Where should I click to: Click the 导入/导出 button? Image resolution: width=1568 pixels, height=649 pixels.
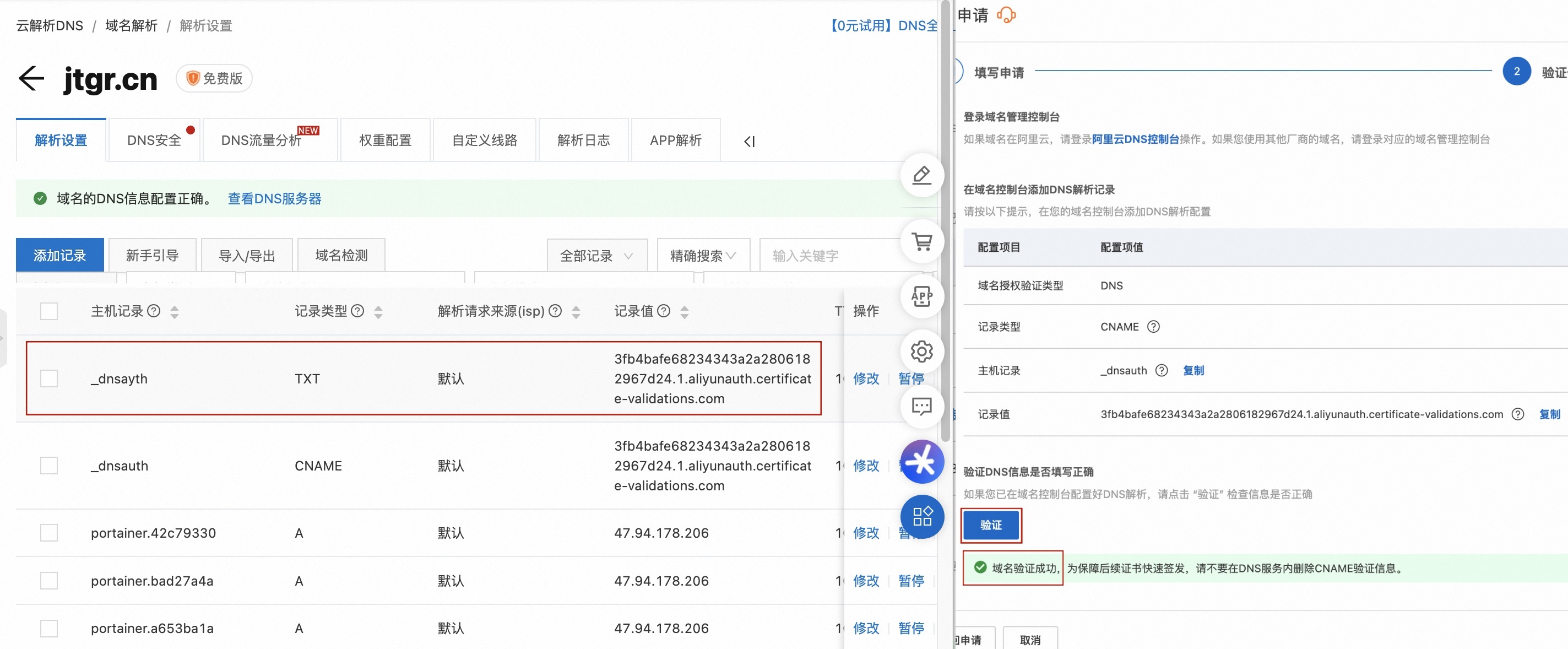tap(247, 255)
